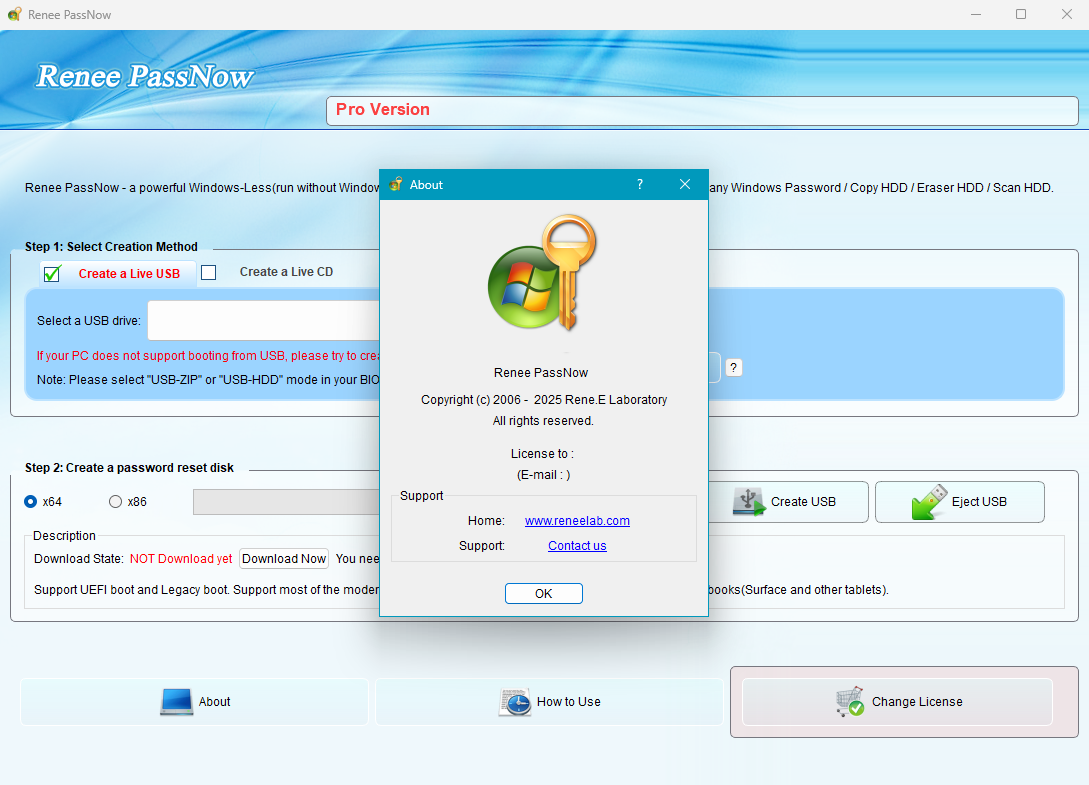This screenshot has width=1089, height=785.
Task: Open the Select a USB drive dropdown
Action: click(x=264, y=320)
